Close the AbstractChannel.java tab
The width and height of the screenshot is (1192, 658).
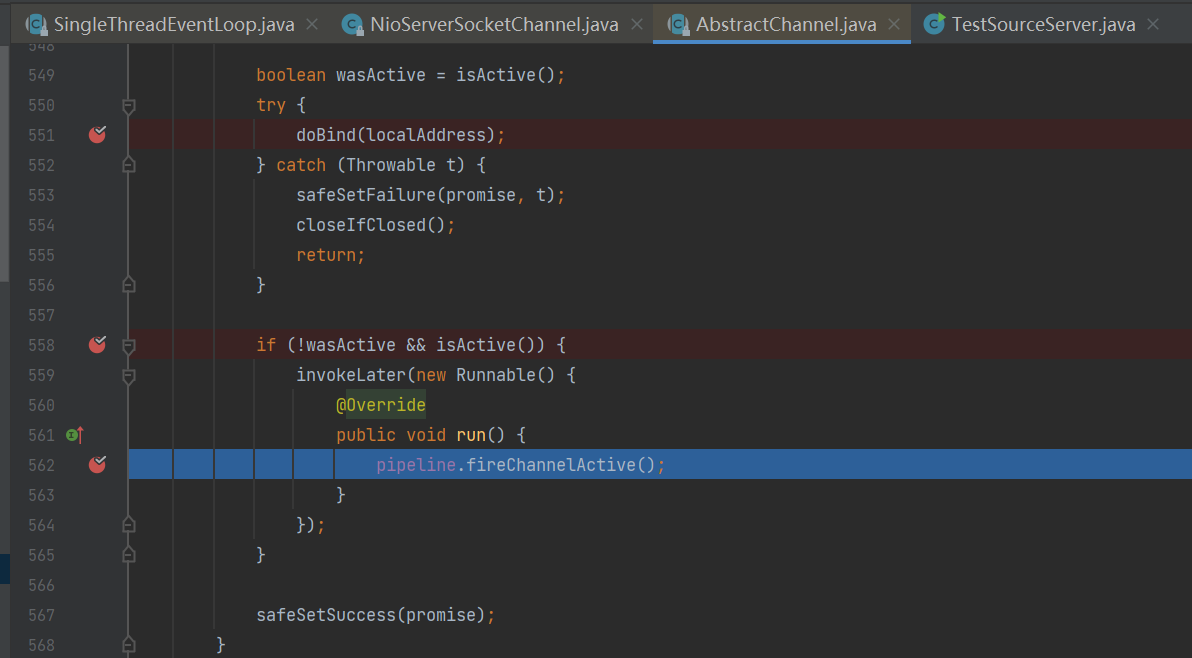click(894, 24)
